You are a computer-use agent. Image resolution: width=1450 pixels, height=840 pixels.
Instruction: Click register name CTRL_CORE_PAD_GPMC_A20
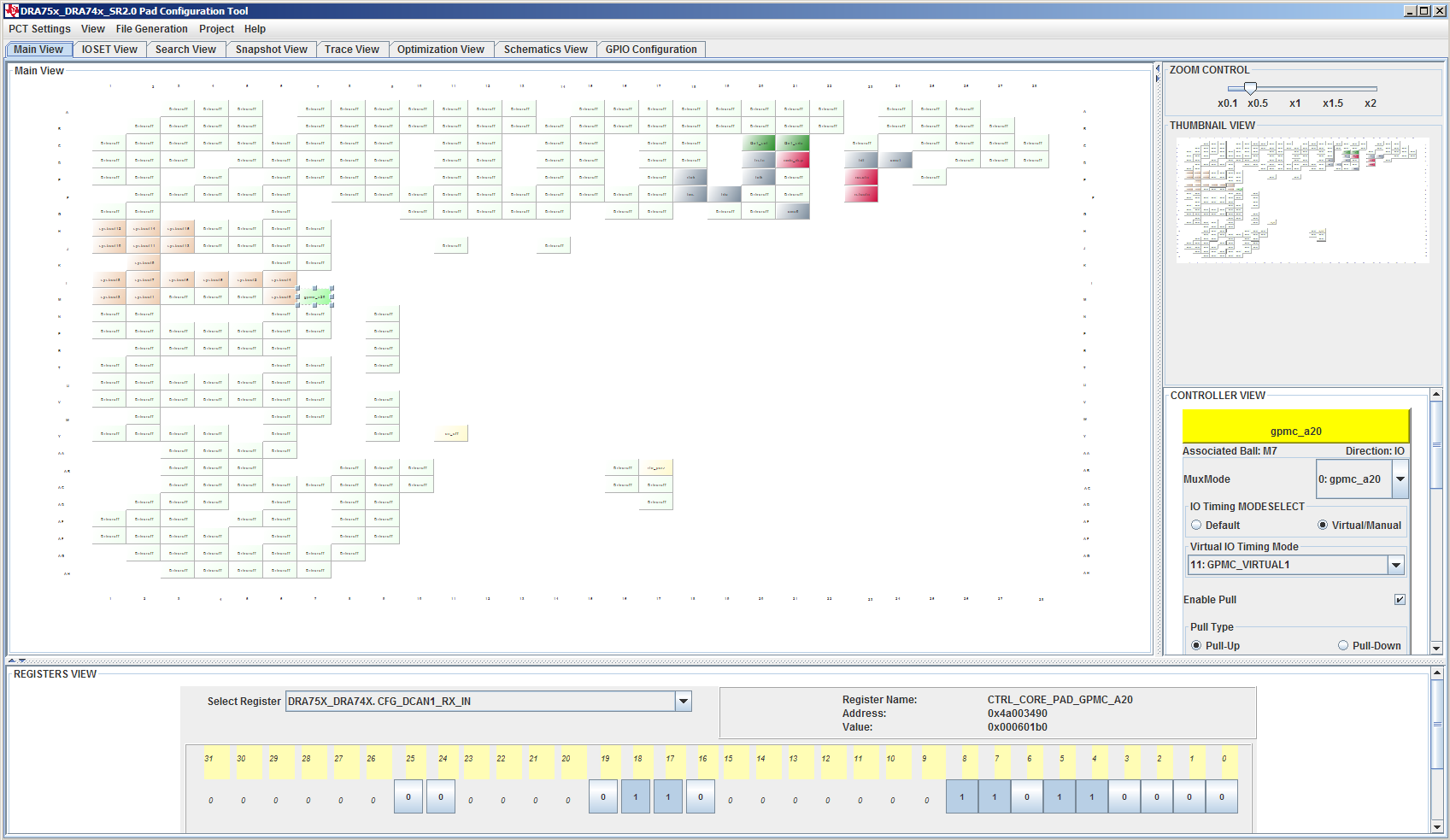tap(1060, 700)
